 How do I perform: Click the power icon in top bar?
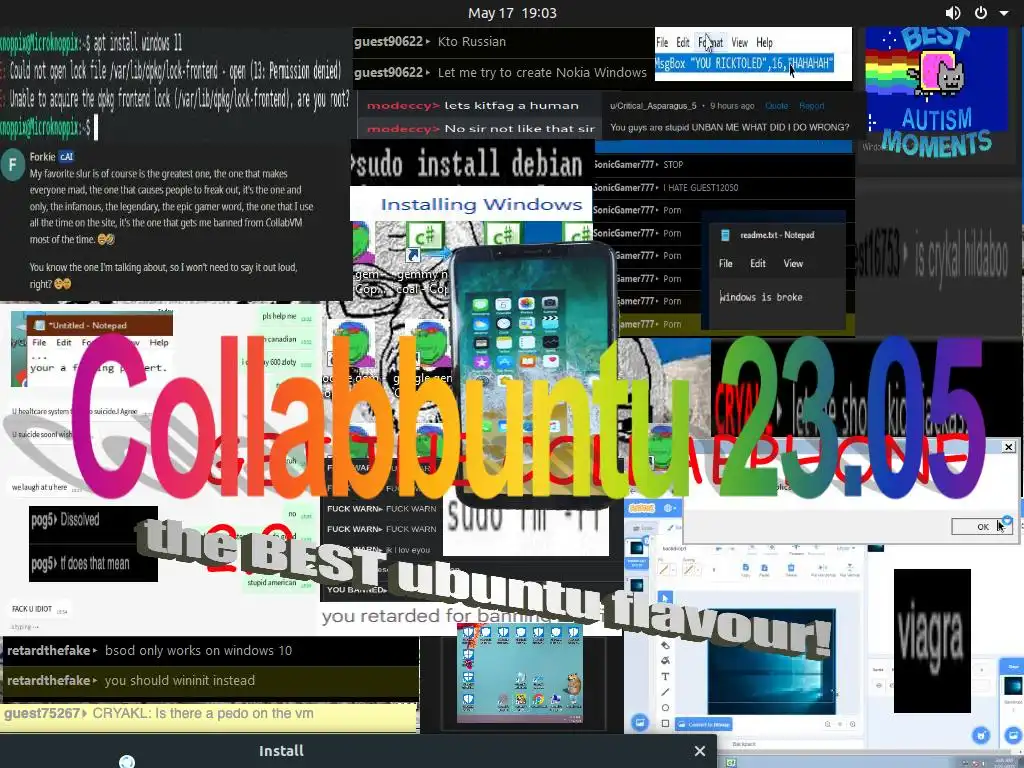pos(980,13)
